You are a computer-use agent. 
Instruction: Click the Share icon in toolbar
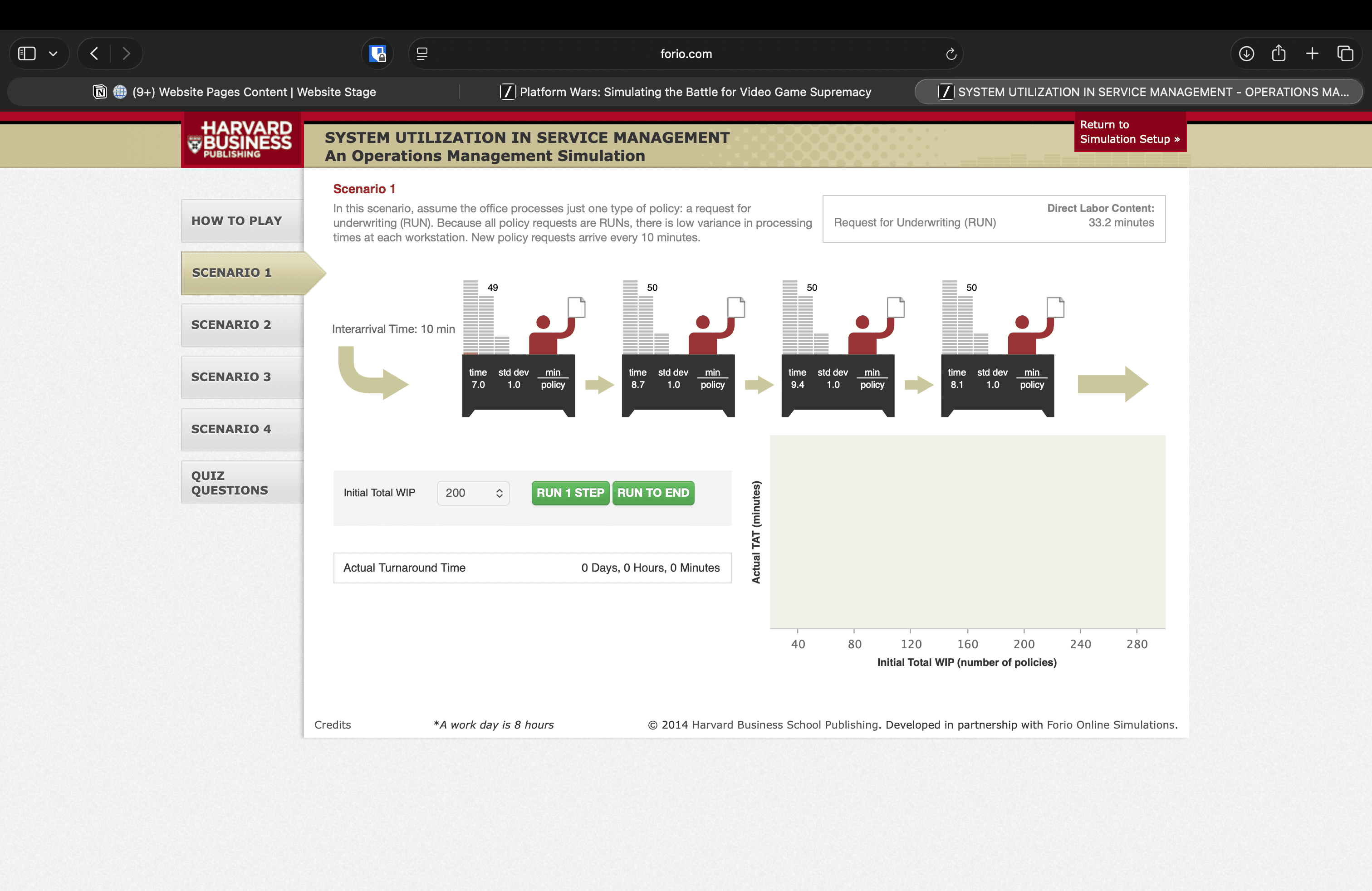[1279, 54]
